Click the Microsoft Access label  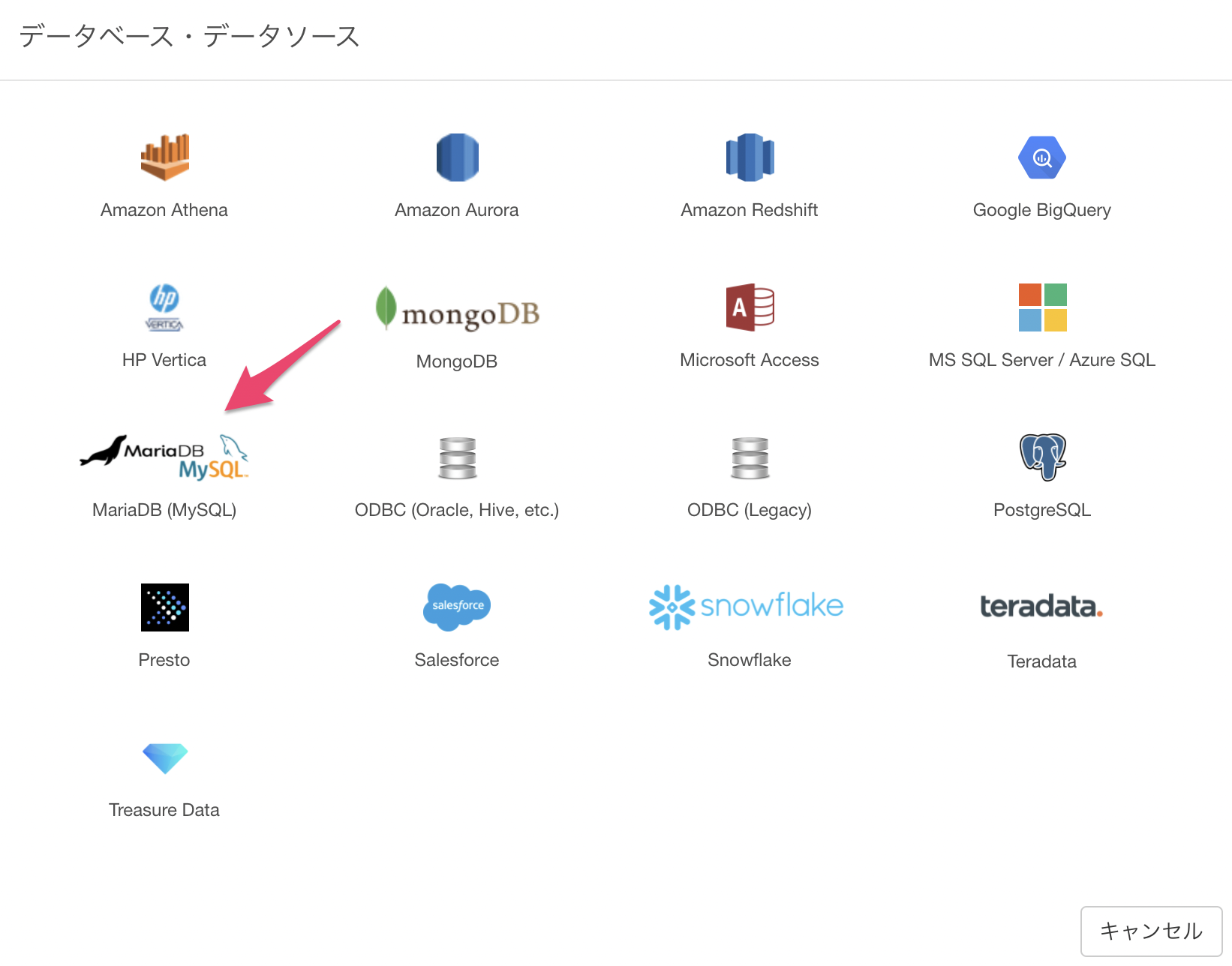(x=750, y=360)
